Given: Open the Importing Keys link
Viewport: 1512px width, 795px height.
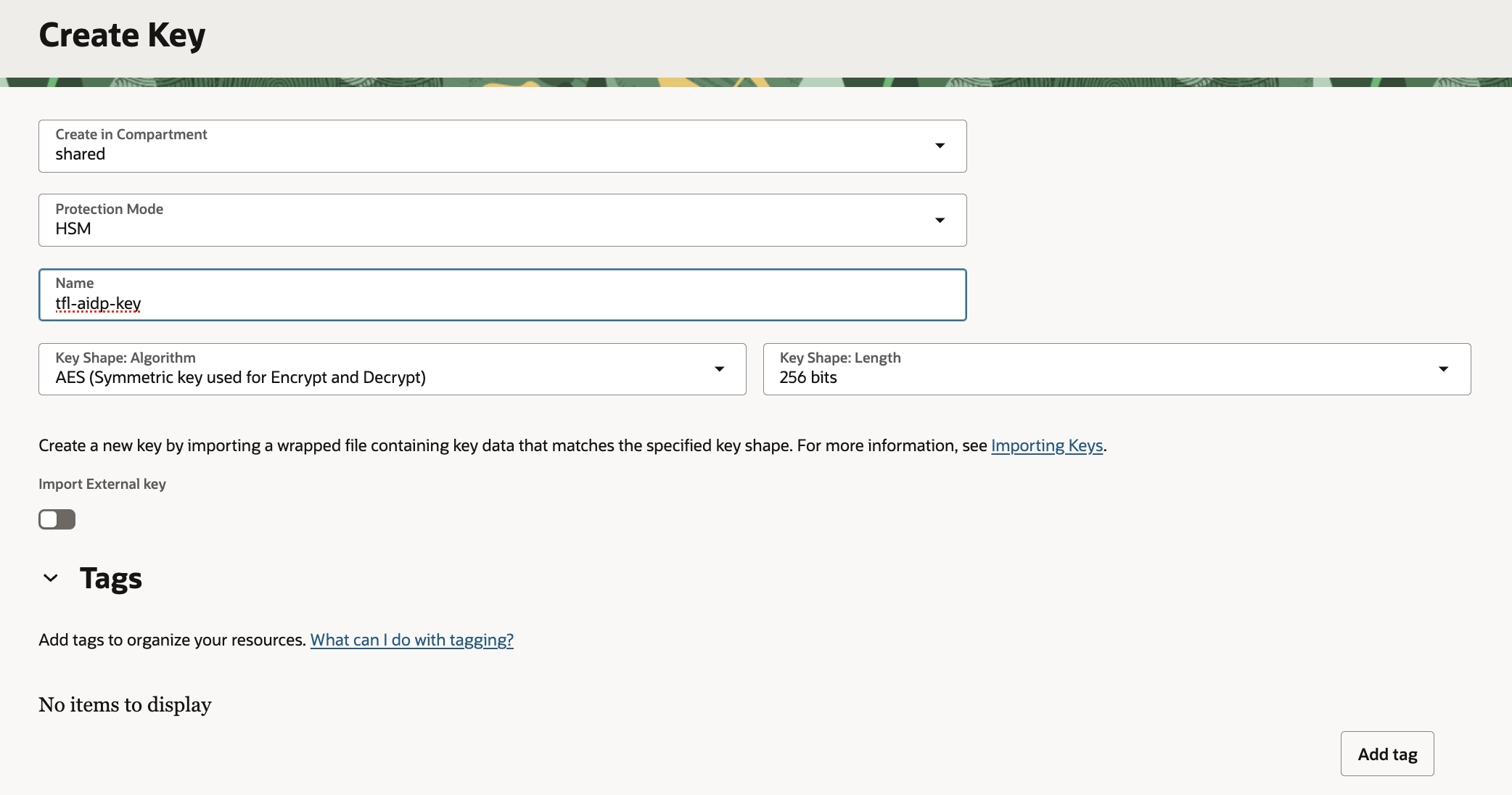Looking at the screenshot, I should click(1047, 445).
